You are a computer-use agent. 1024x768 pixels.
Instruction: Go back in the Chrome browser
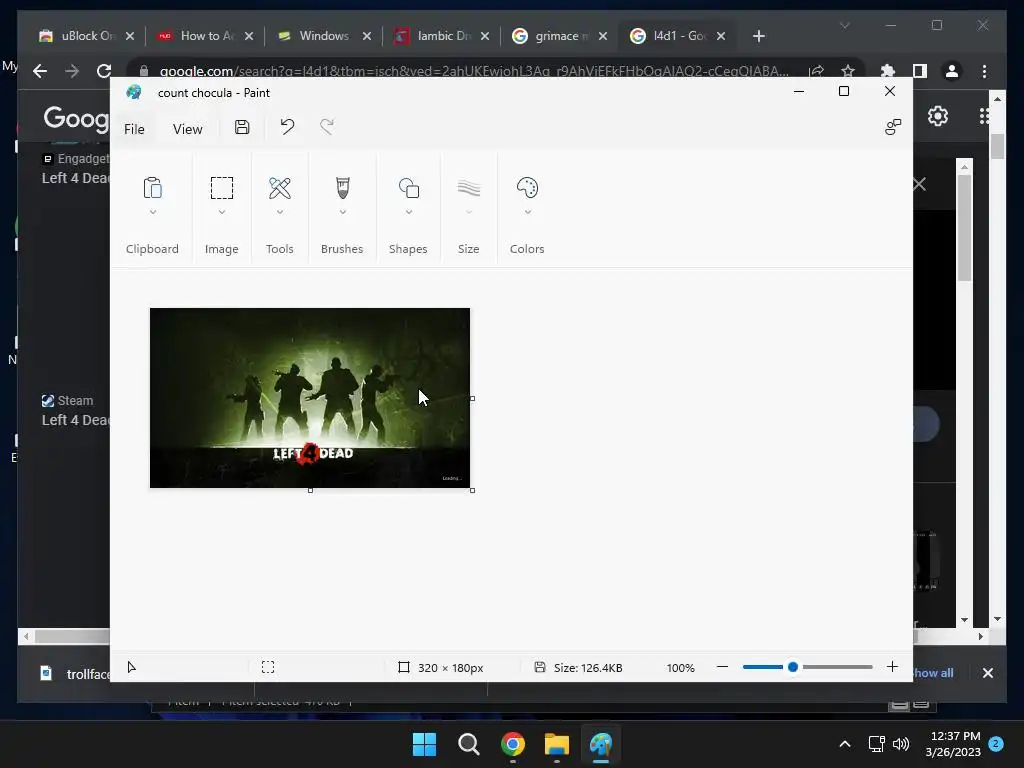click(x=40, y=71)
